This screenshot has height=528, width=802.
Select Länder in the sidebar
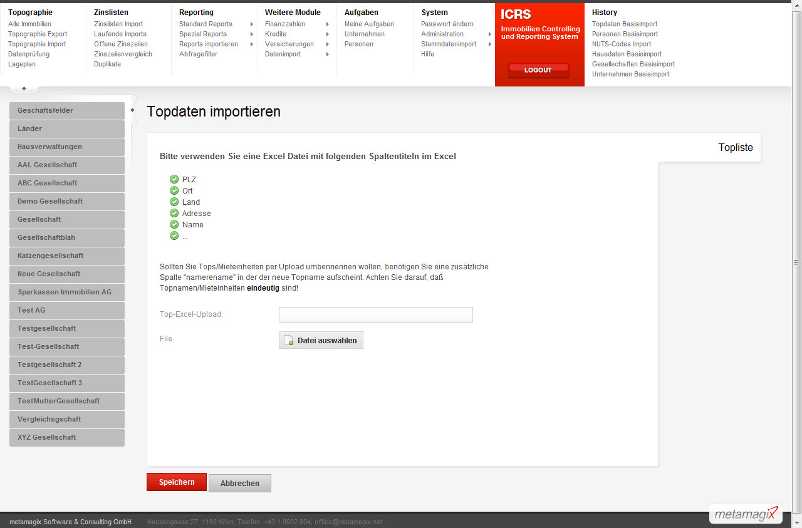click(67, 128)
